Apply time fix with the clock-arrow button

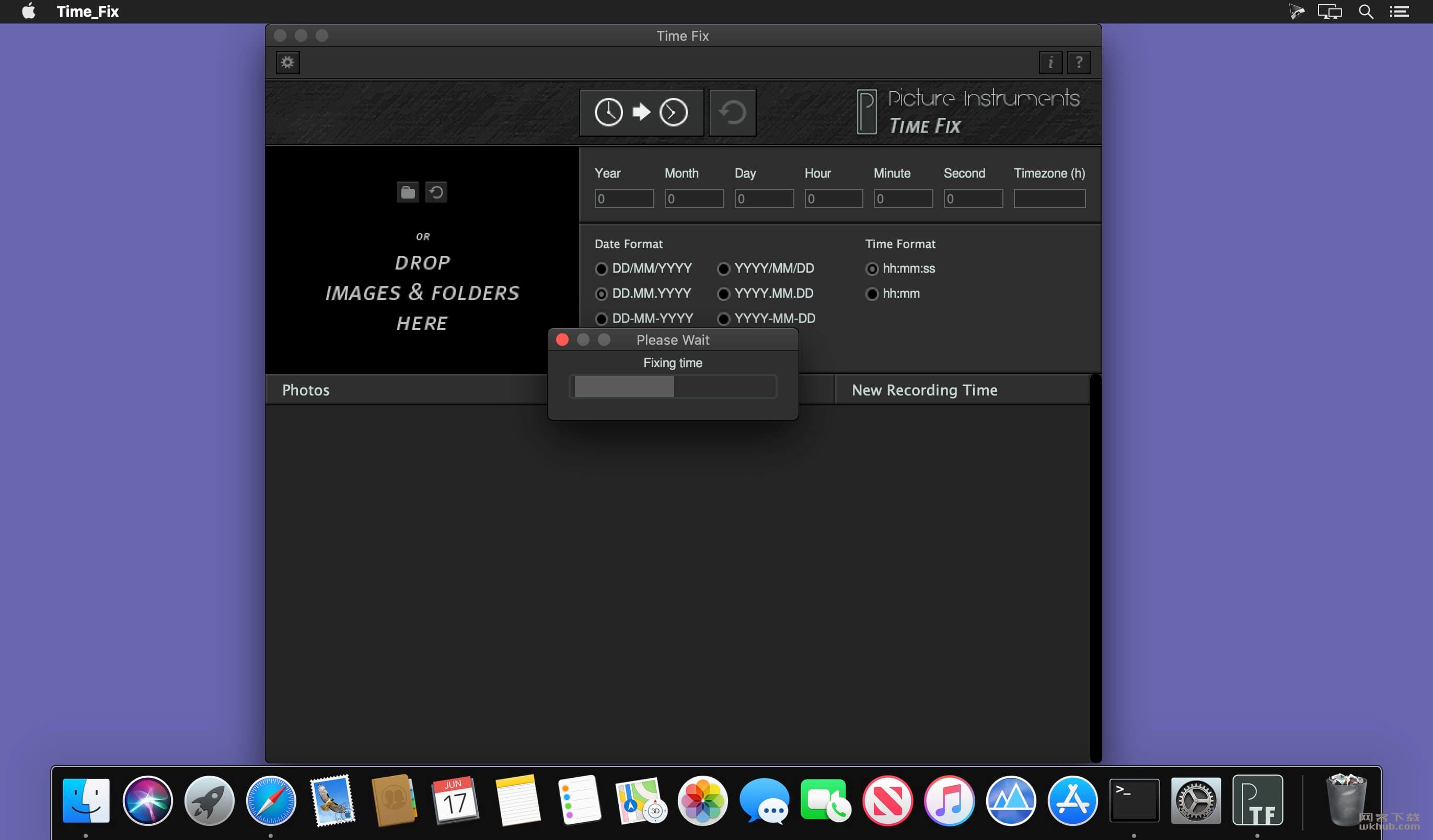641,112
